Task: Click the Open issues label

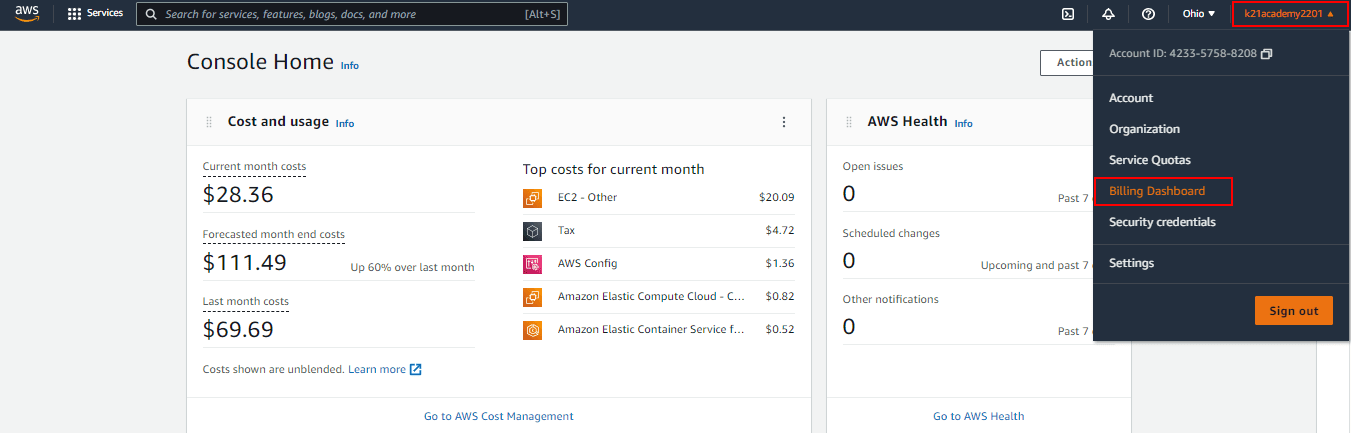Action: point(873,166)
